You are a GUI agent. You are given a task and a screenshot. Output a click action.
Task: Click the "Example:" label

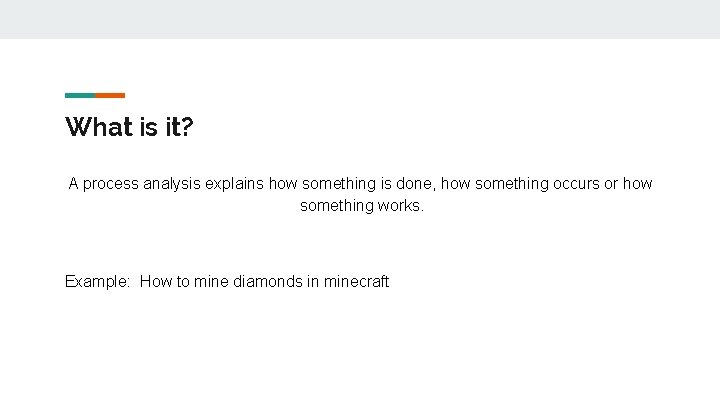98,282
